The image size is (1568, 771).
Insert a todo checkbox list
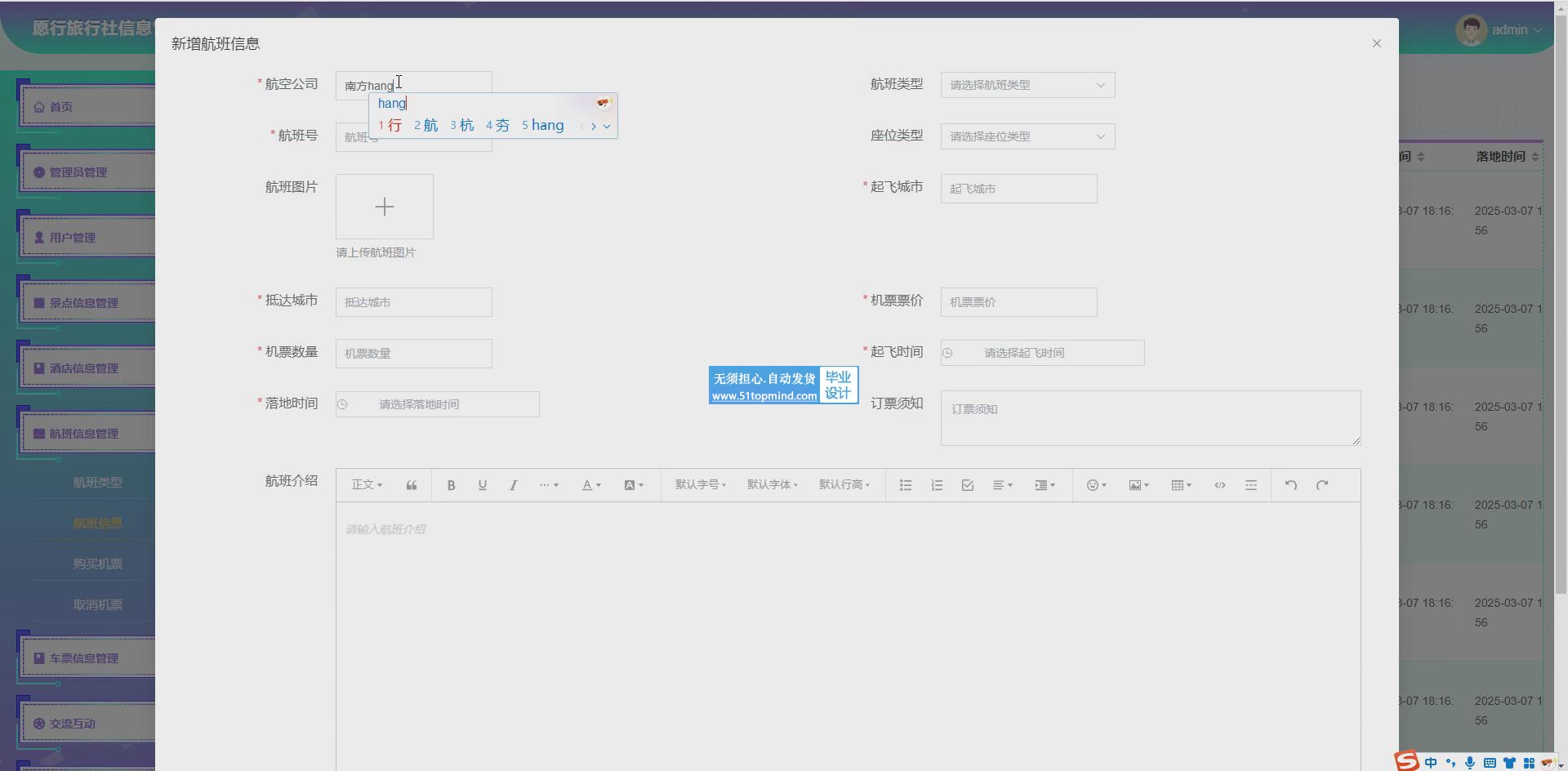(x=968, y=485)
